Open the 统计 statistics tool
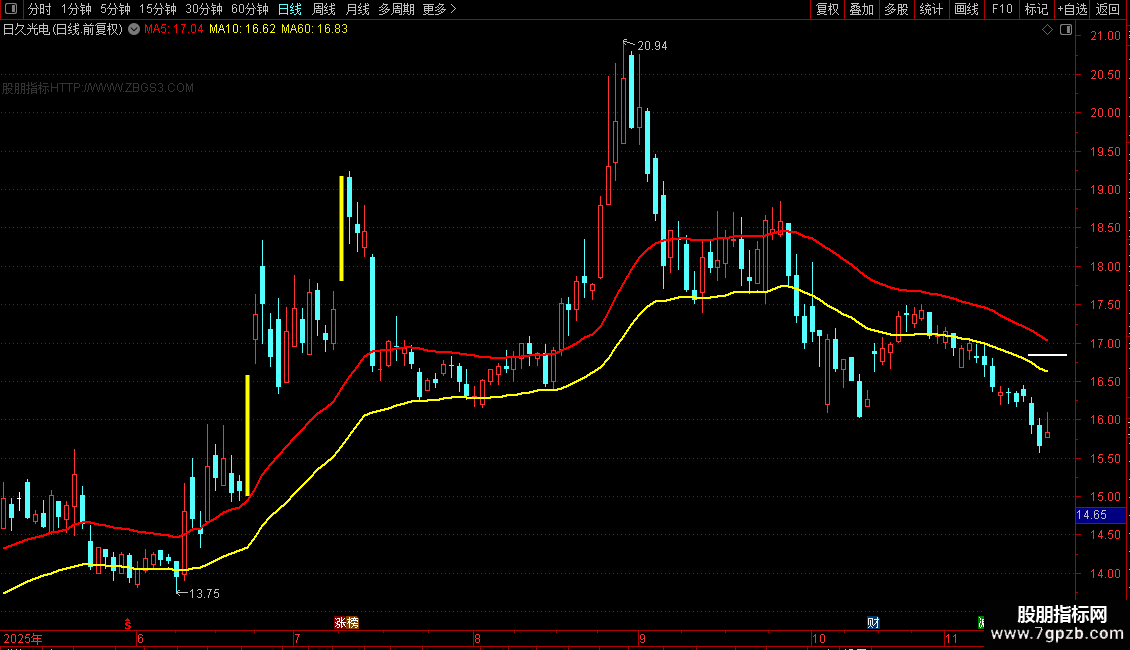 click(x=931, y=9)
